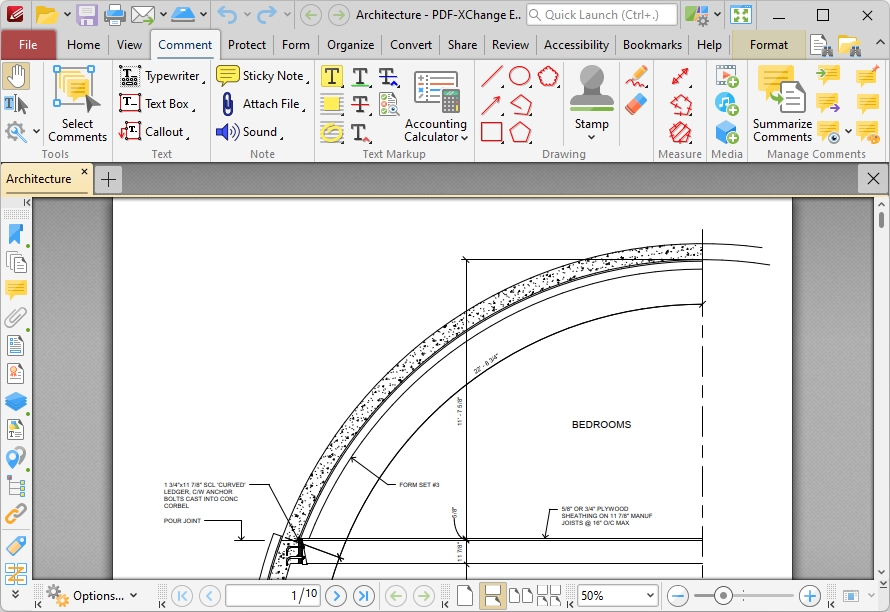Select the Perimeter measure tool
Viewport: 890px width, 612px height.
point(680,104)
